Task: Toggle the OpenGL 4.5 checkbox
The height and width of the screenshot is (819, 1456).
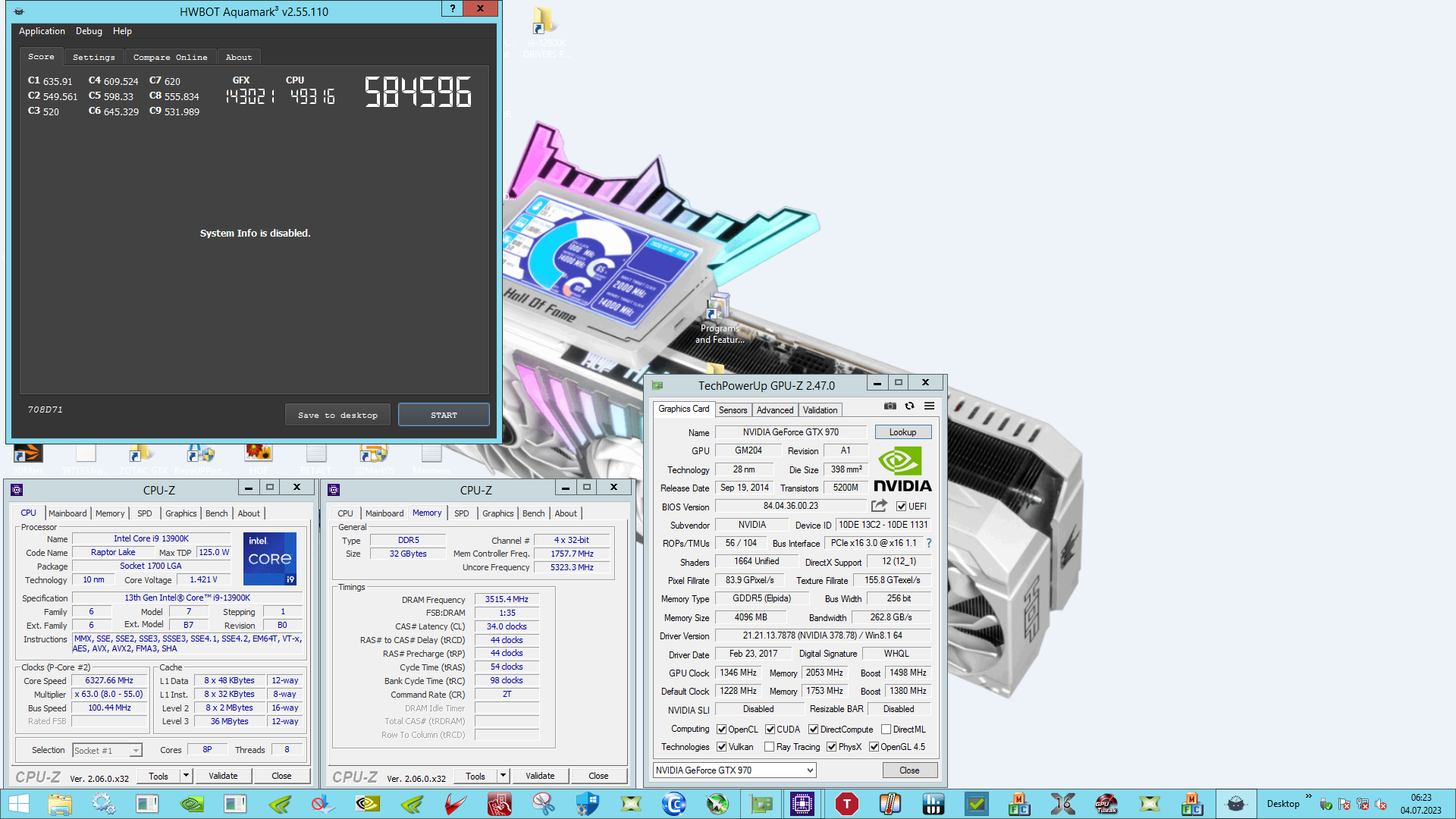Action: pyautogui.click(x=874, y=747)
